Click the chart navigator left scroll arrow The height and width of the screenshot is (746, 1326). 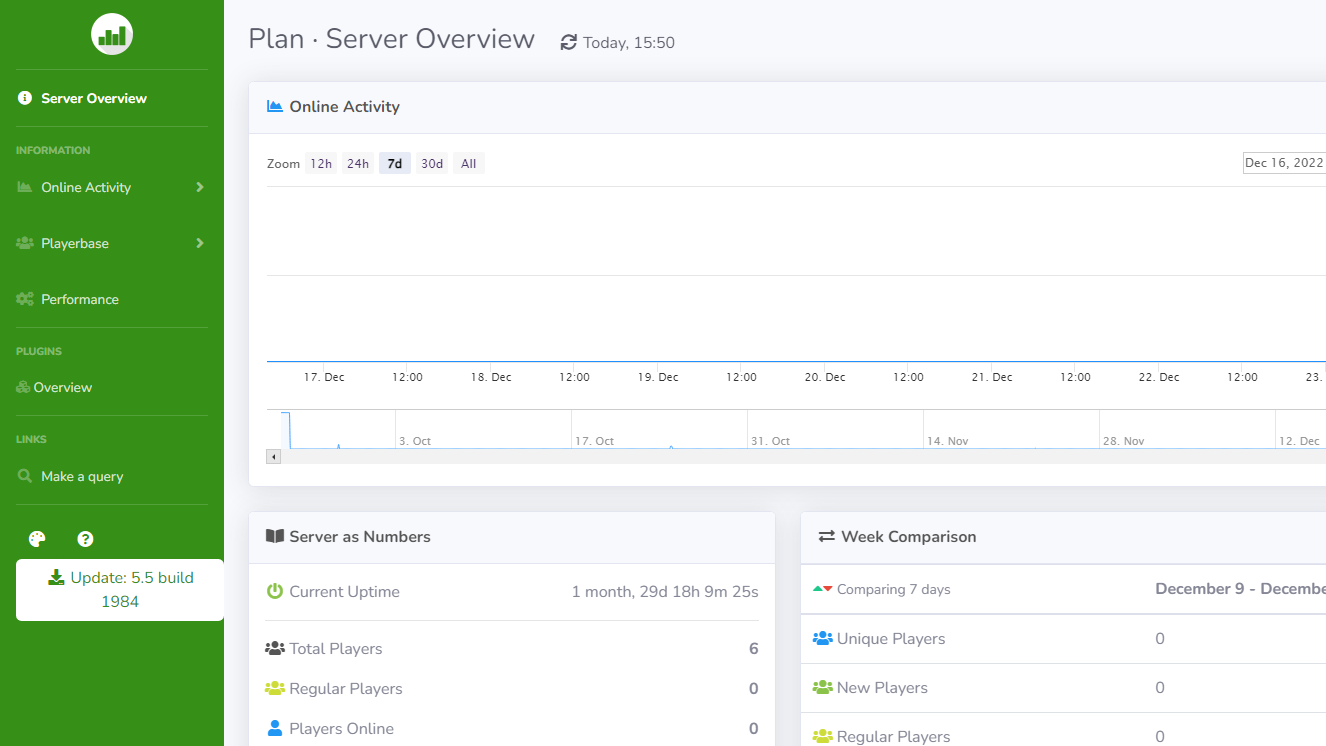pos(274,456)
